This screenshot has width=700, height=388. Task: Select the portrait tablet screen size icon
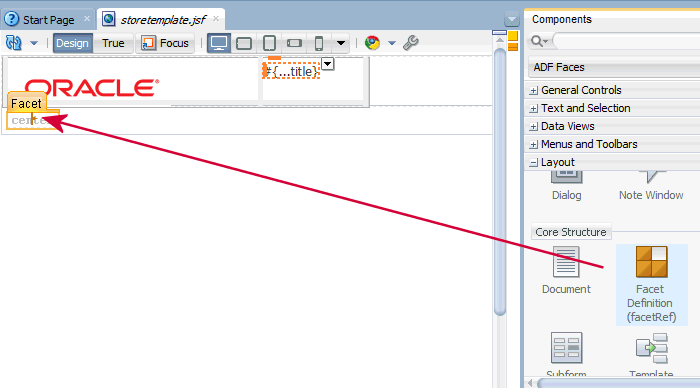coord(269,43)
